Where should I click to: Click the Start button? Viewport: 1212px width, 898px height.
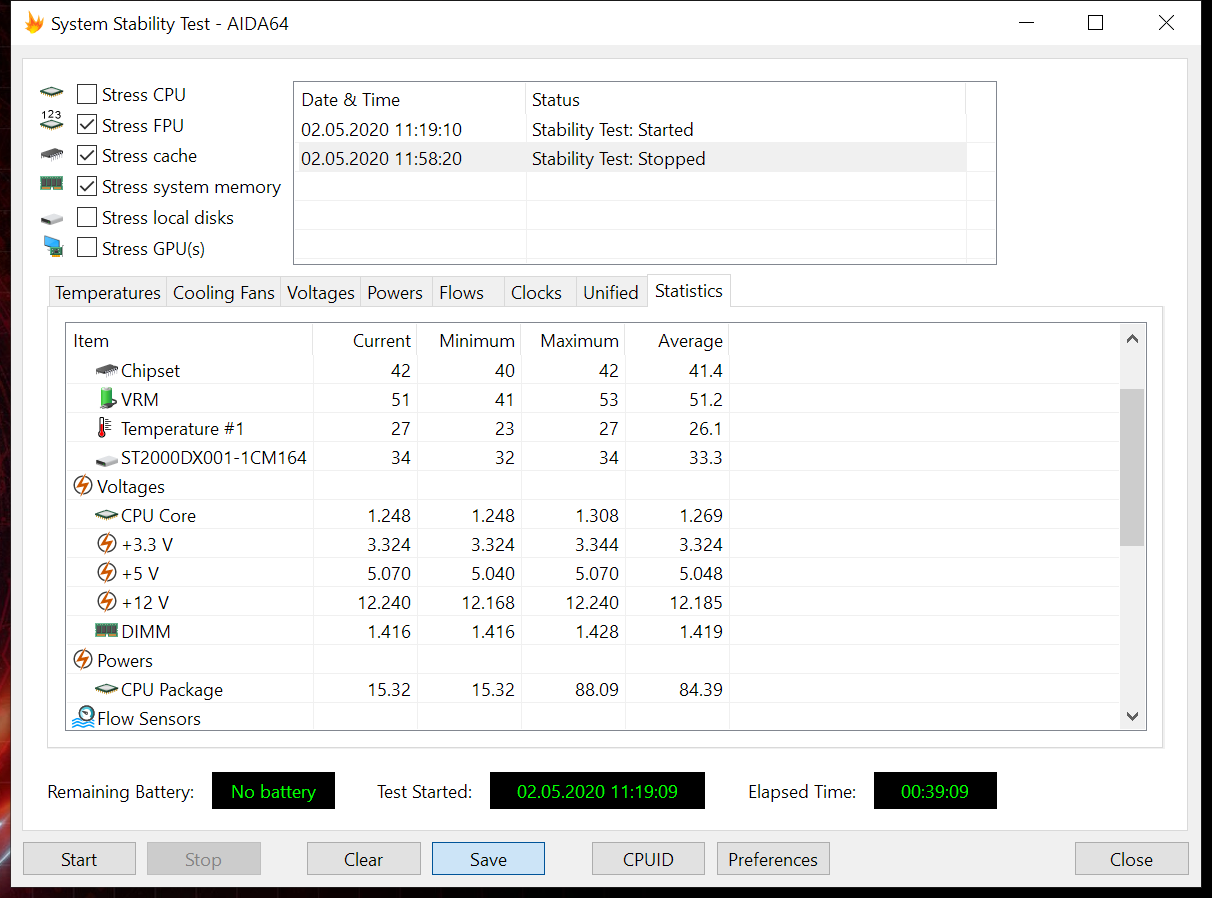point(79,859)
